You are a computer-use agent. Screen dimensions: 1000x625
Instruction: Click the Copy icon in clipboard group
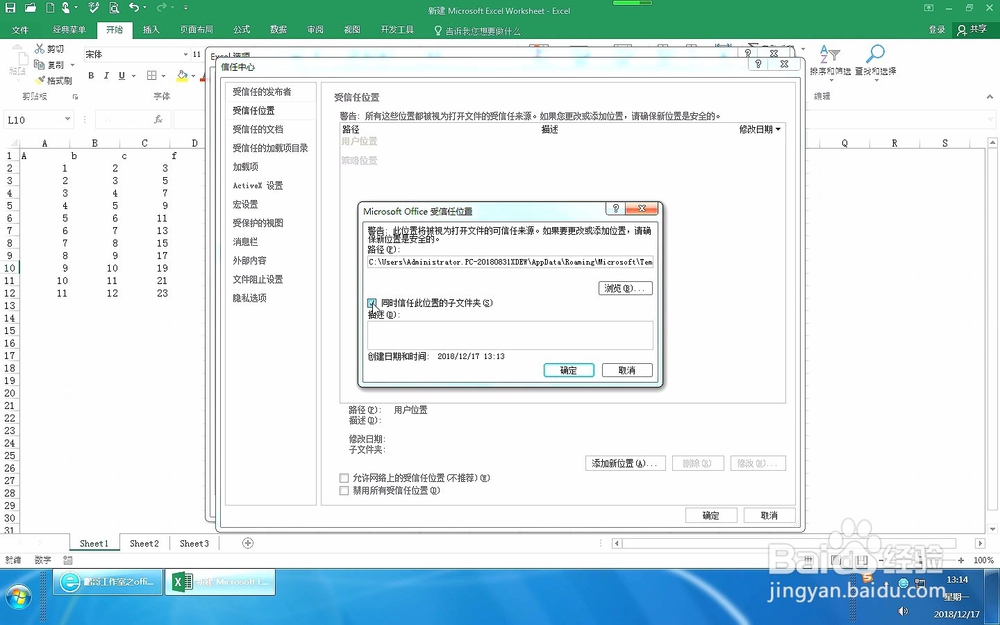pyautogui.click(x=40, y=64)
